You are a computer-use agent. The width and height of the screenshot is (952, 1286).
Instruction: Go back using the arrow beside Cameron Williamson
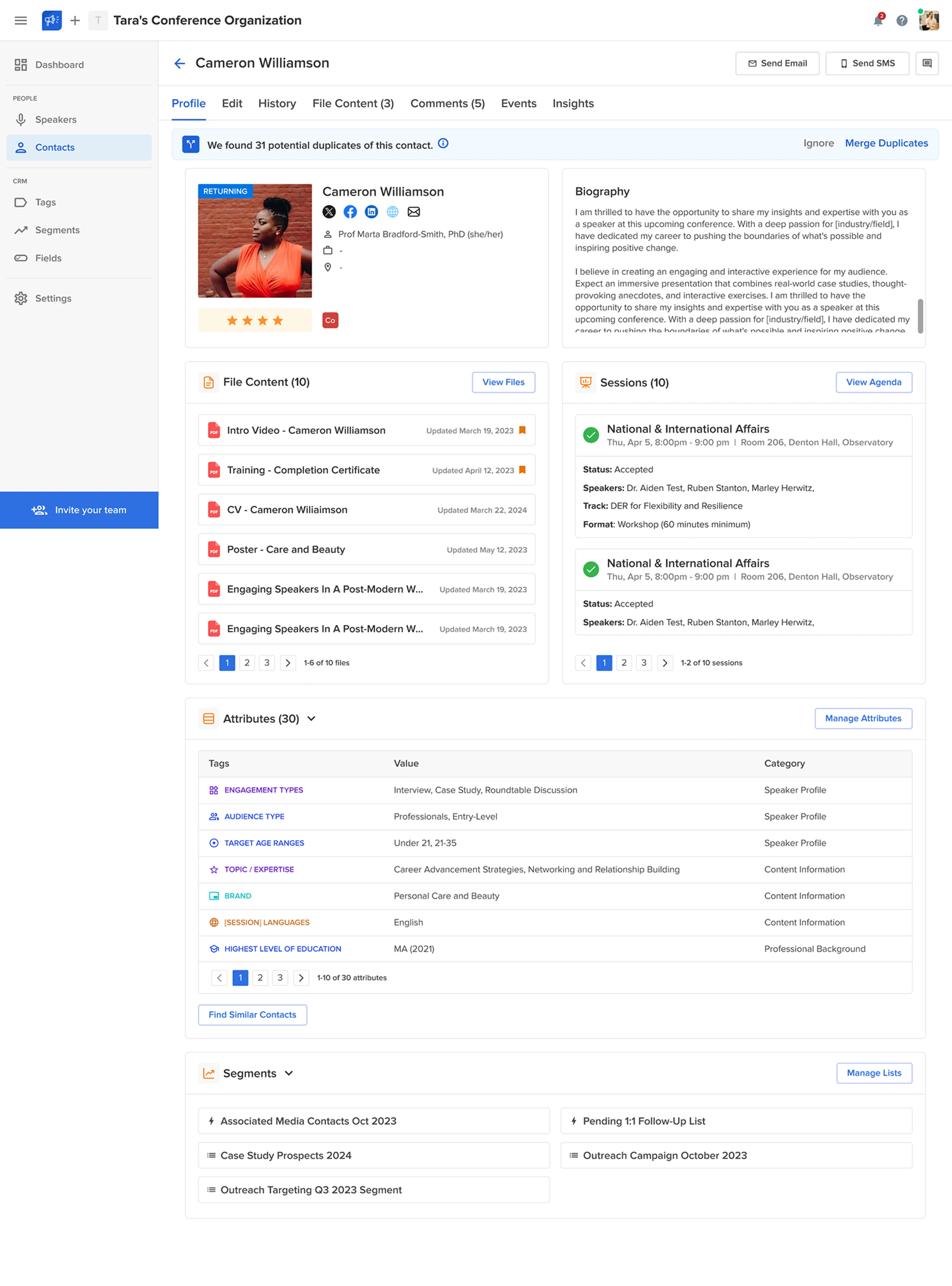[x=180, y=63]
